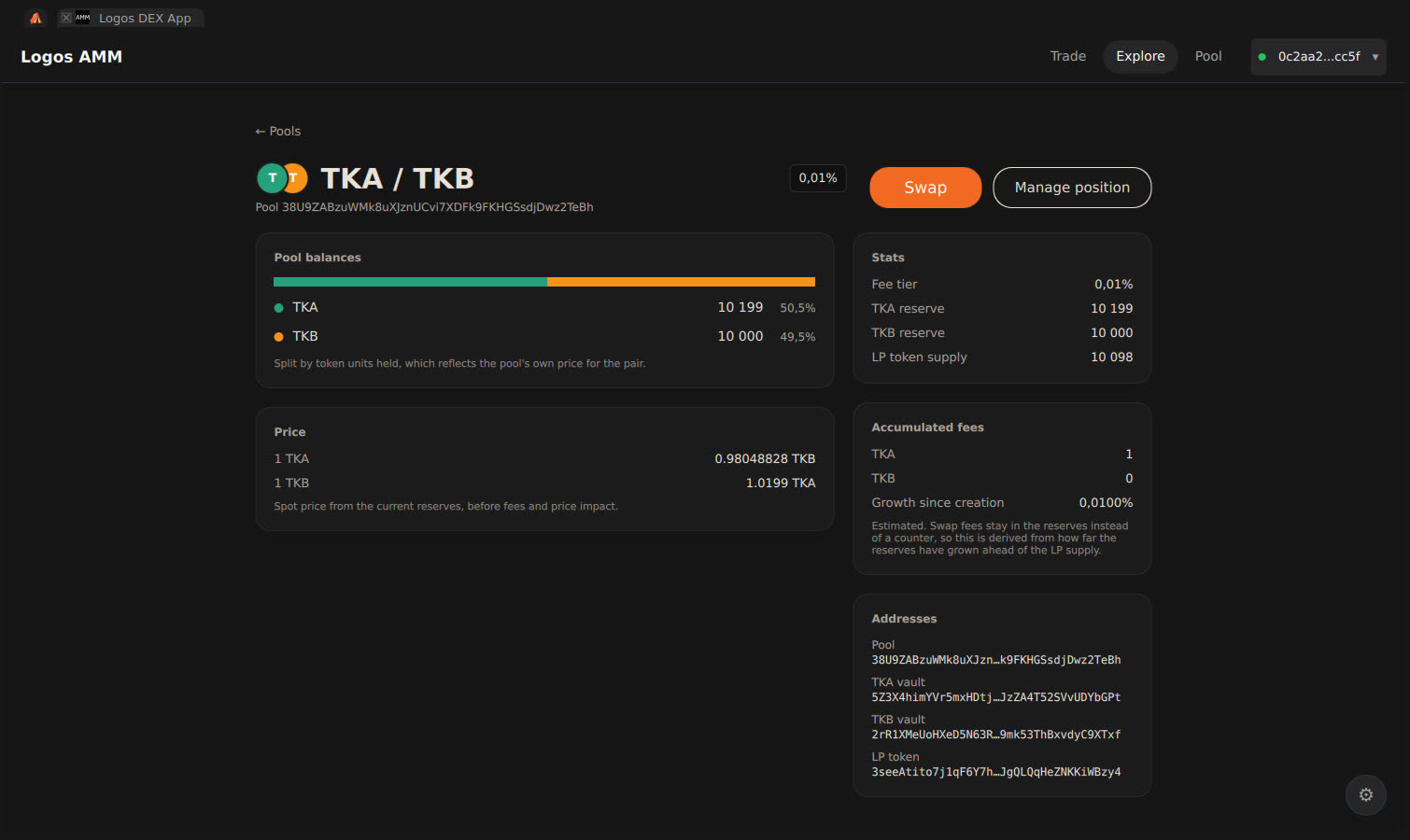
Task: Click the LP token supply value 10 098
Action: 1112,357
